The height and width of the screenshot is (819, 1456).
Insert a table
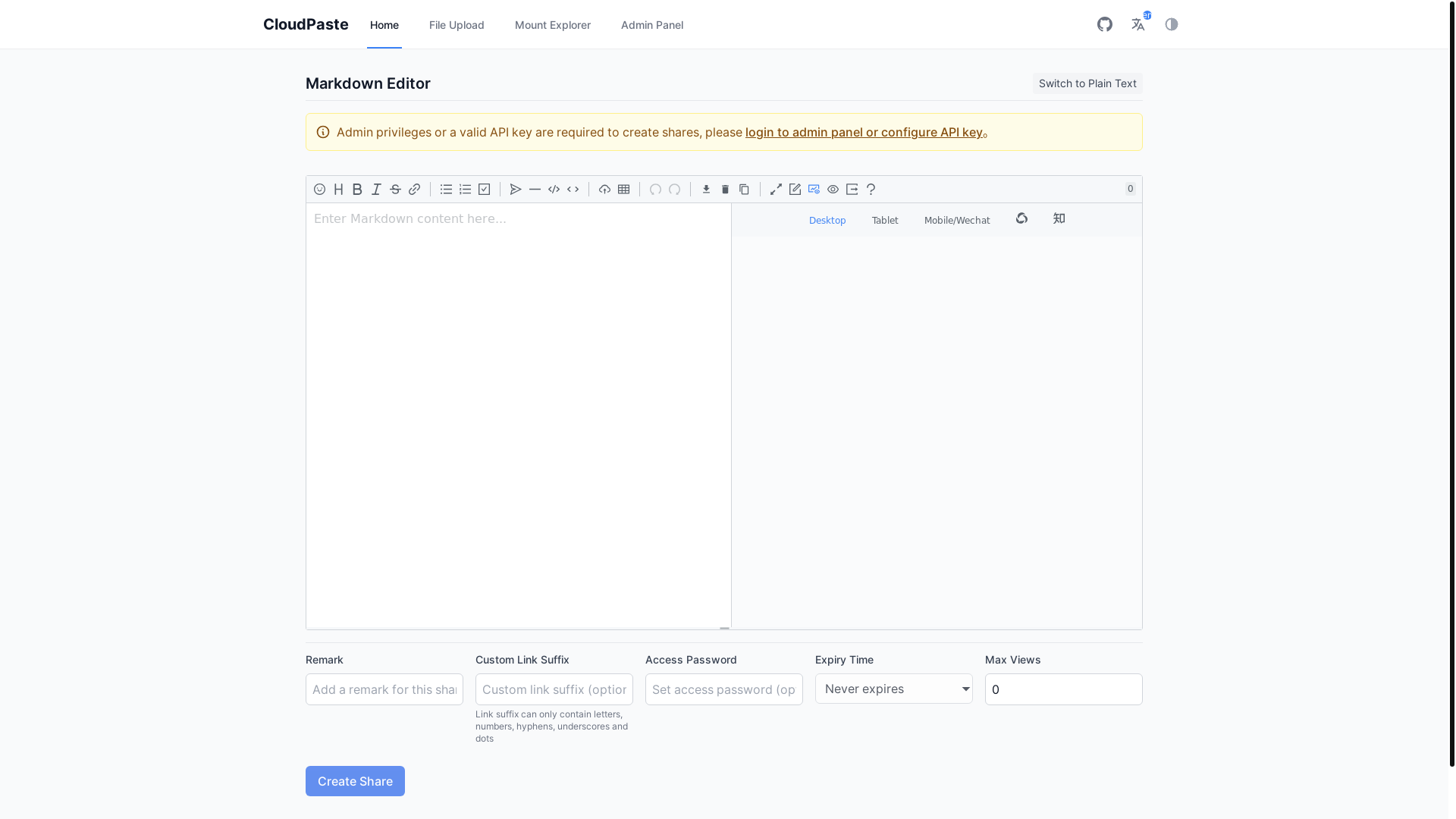tap(623, 190)
